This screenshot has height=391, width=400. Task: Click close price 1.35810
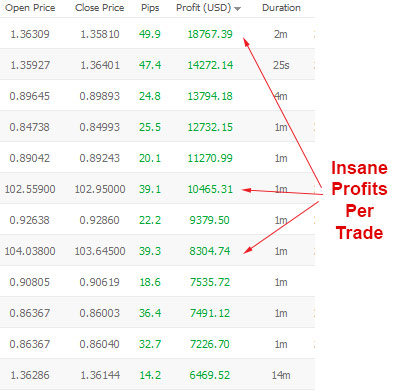point(100,34)
